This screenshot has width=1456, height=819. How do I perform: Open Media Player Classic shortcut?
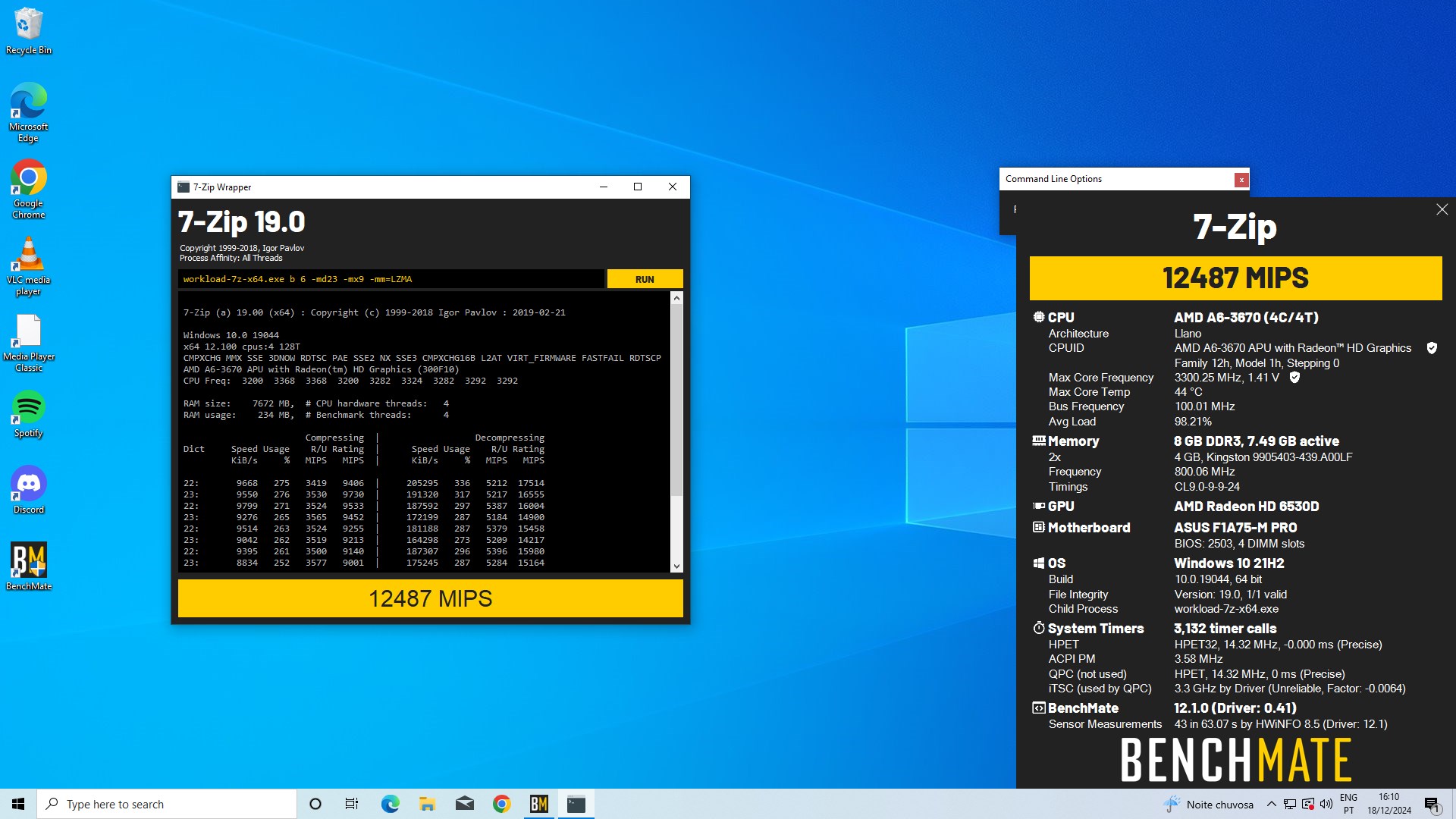[x=29, y=342]
